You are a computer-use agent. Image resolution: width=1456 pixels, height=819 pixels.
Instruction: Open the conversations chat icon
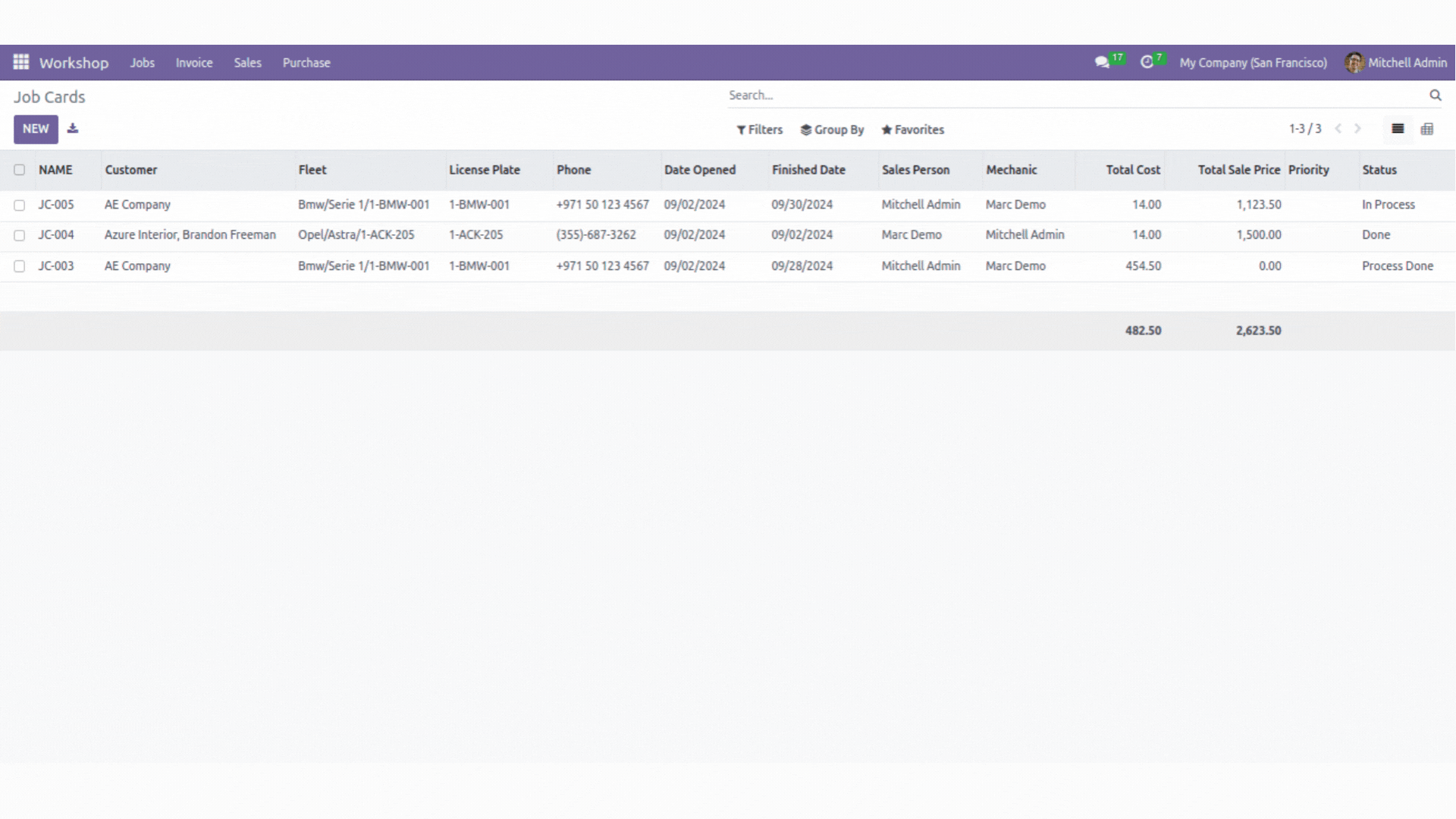pyautogui.click(x=1102, y=62)
